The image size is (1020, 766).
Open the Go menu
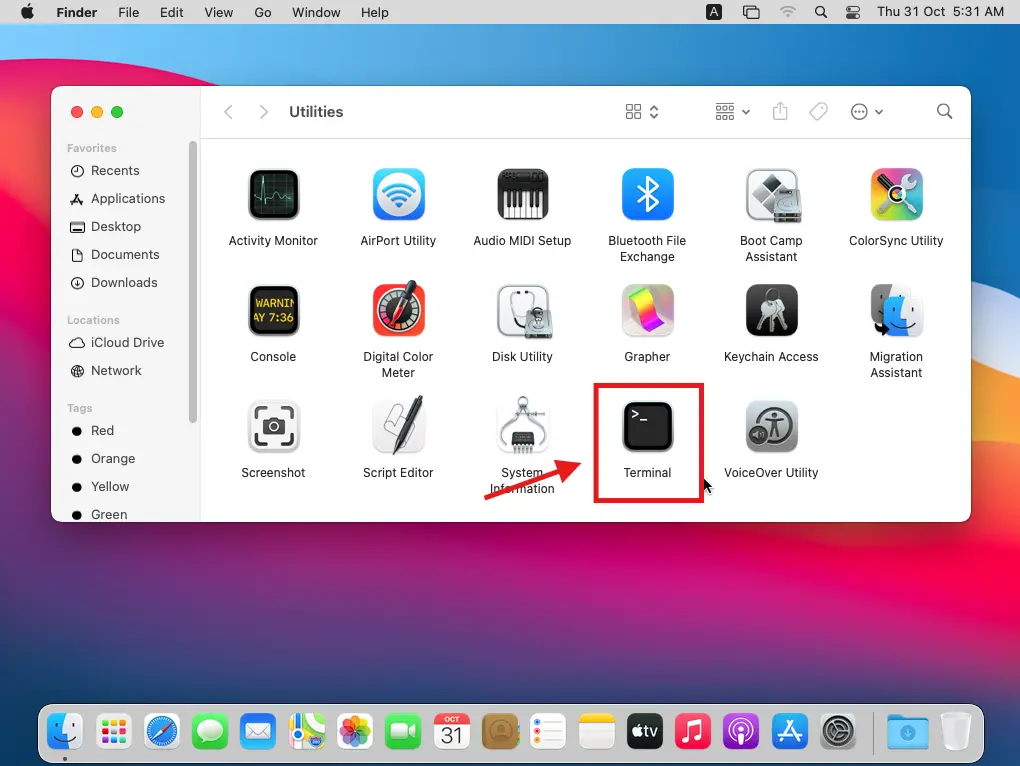(x=262, y=12)
